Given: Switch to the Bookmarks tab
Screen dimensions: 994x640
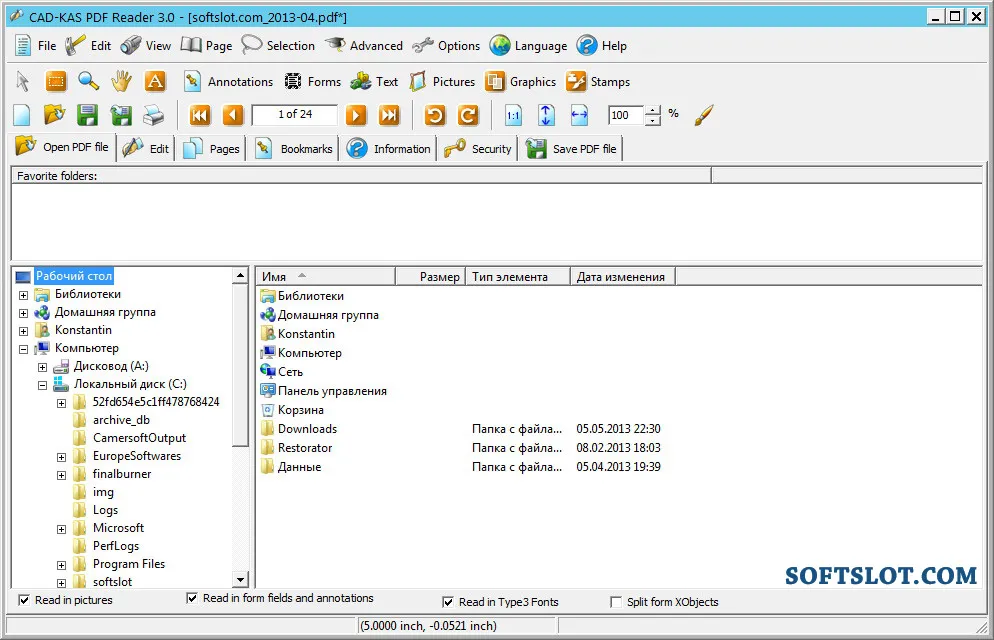Looking at the screenshot, I should coord(294,149).
